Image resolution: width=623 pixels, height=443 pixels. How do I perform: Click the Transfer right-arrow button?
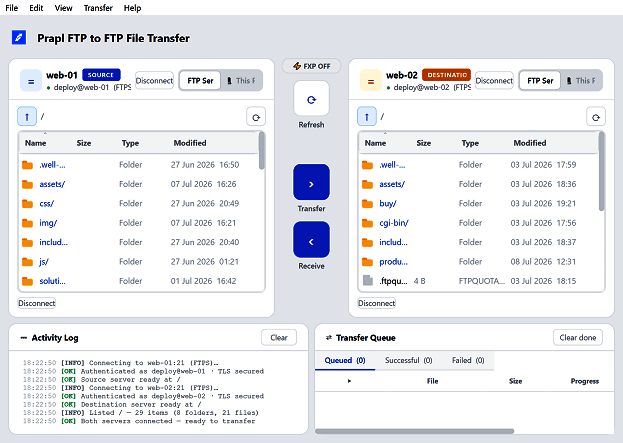311,182
